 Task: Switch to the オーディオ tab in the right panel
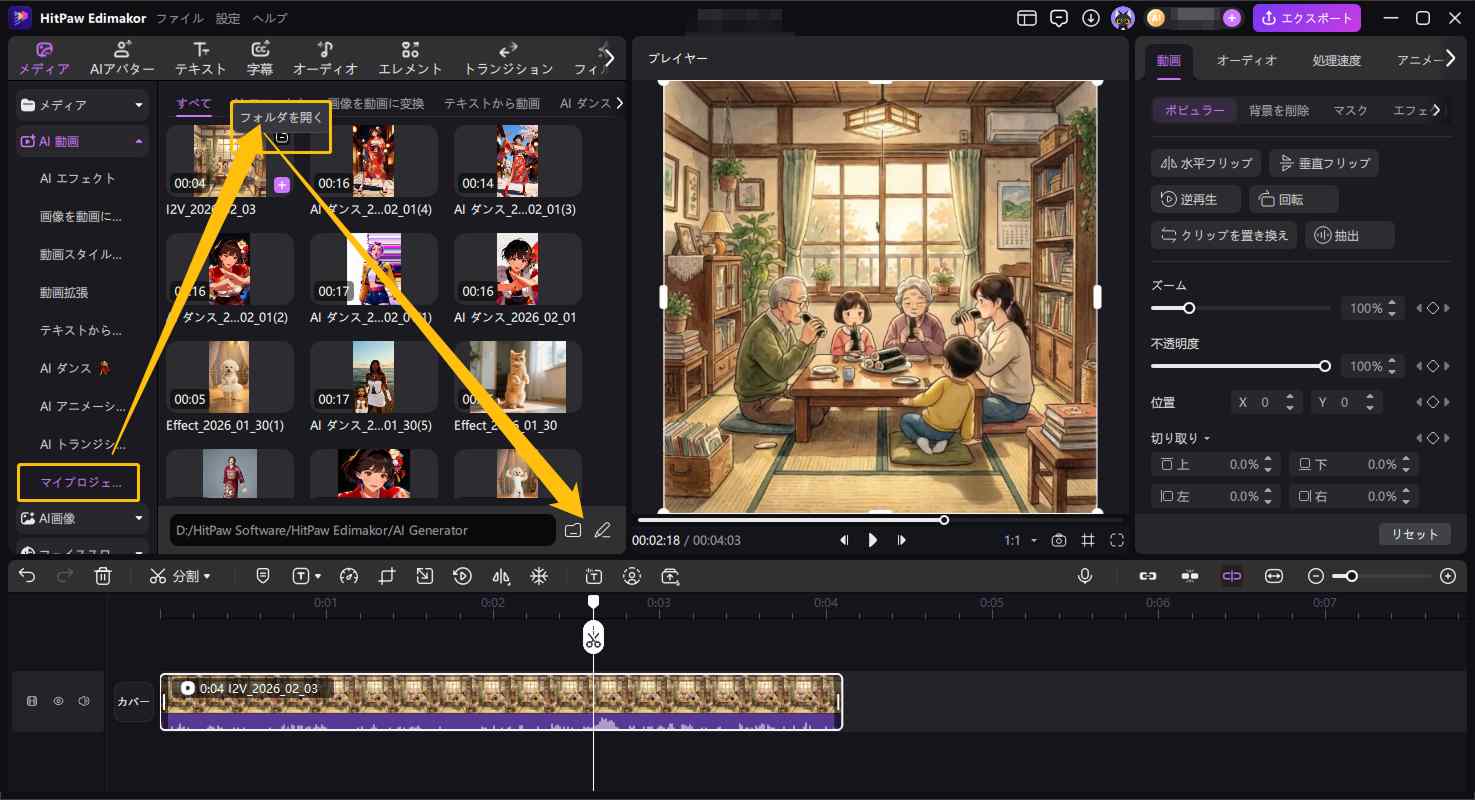(x=1246, y=60)
